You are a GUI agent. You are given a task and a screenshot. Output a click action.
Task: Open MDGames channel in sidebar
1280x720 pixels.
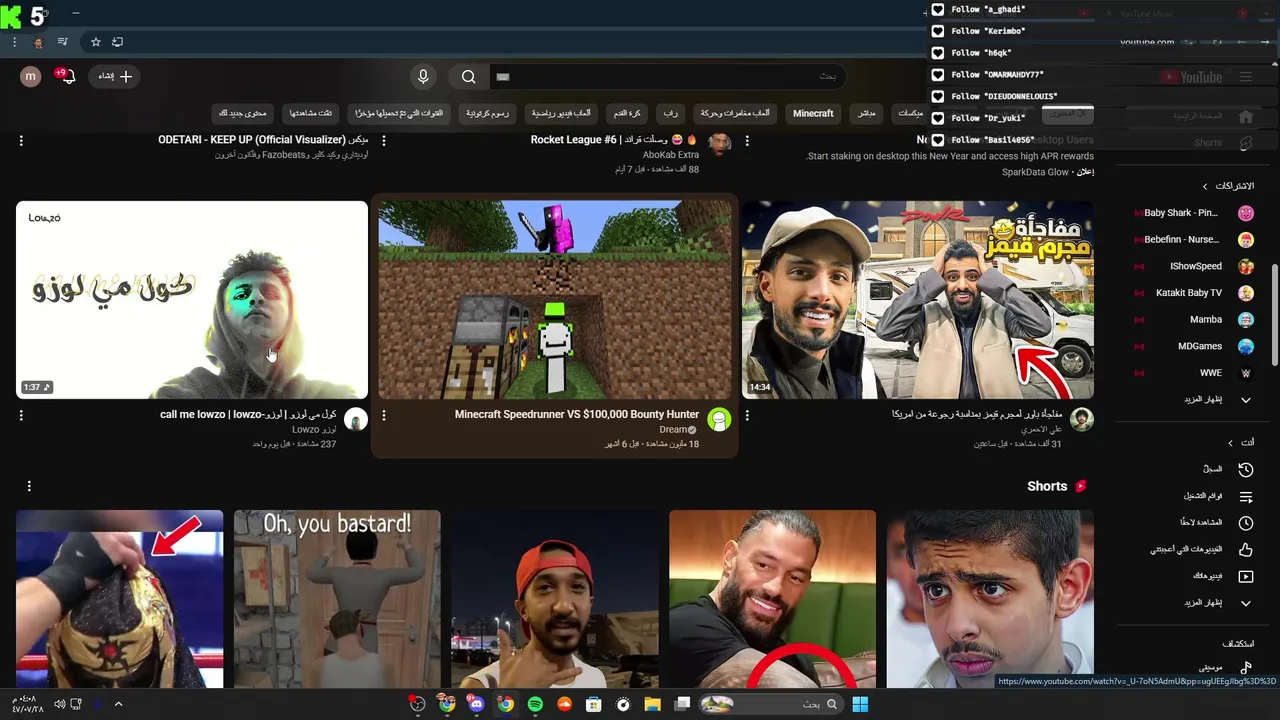pos(1194,346)
